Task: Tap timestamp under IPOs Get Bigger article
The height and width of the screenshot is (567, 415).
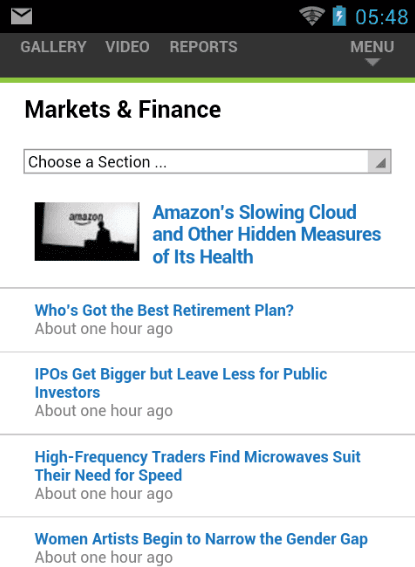Action: (104, 412)
